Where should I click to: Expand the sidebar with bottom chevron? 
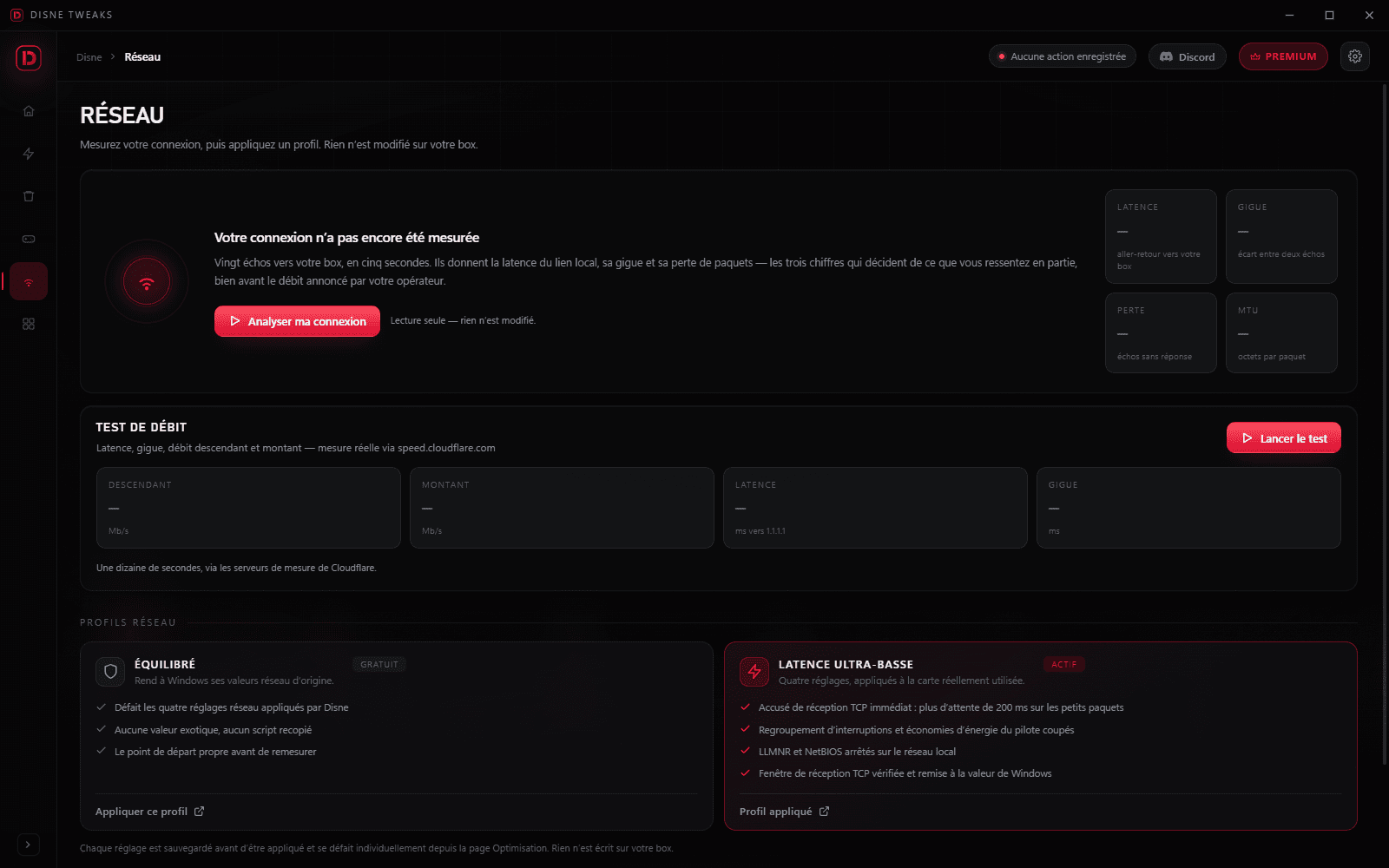(x=28, y=844)
